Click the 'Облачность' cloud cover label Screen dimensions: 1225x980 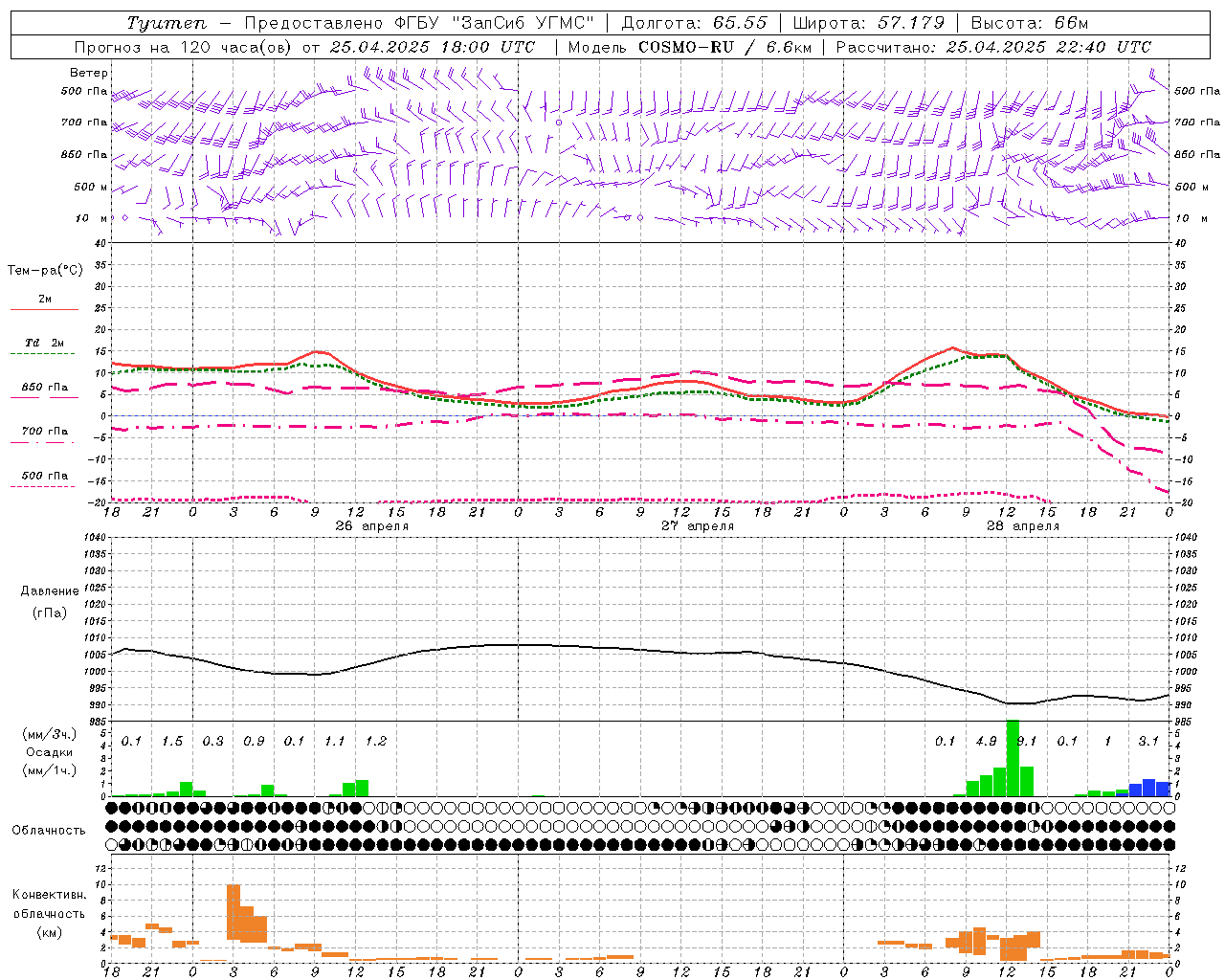click(x=49, y=831)
